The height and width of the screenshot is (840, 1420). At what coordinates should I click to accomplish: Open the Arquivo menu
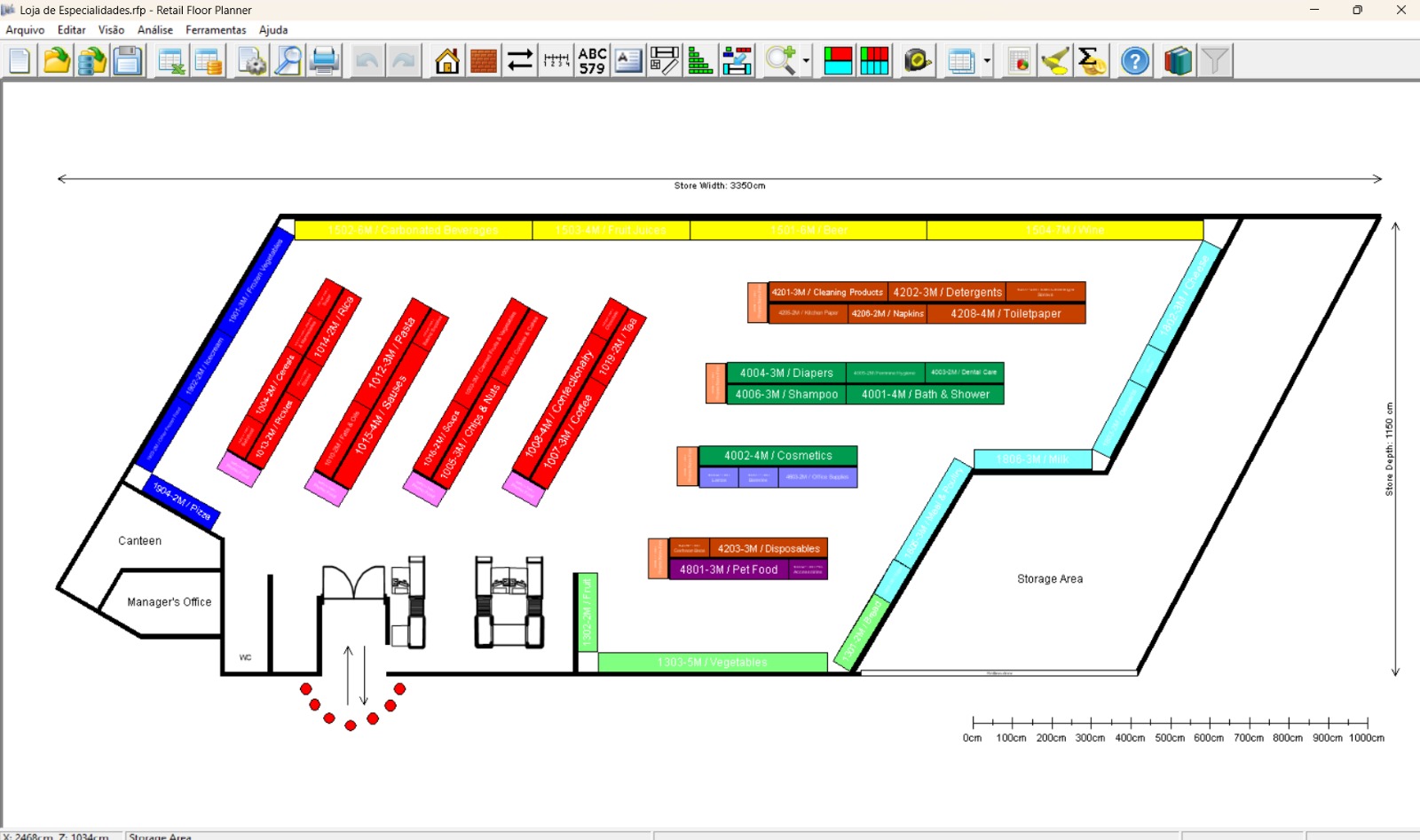pos(25,30)
